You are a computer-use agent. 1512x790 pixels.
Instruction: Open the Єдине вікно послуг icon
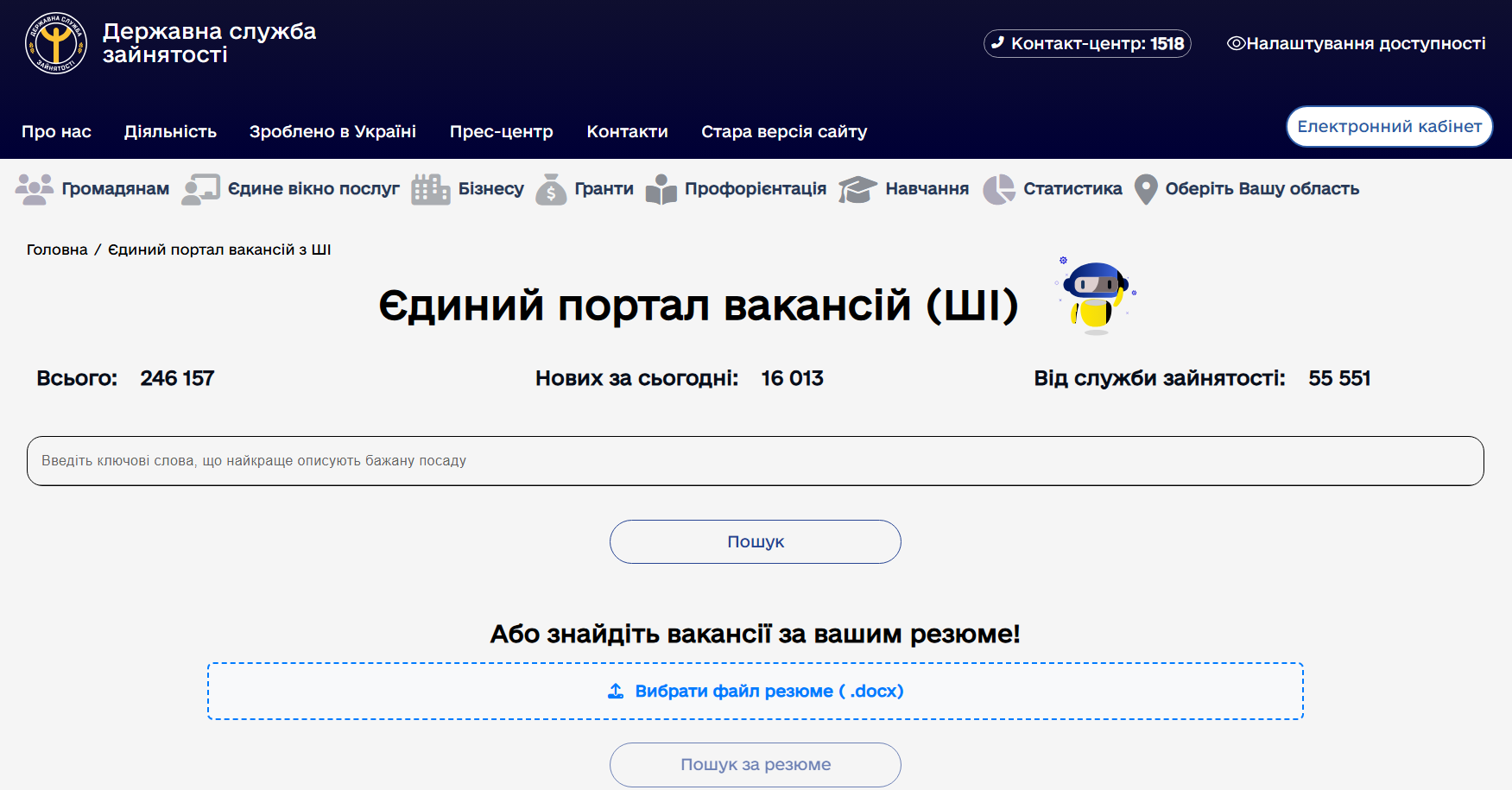200,188
